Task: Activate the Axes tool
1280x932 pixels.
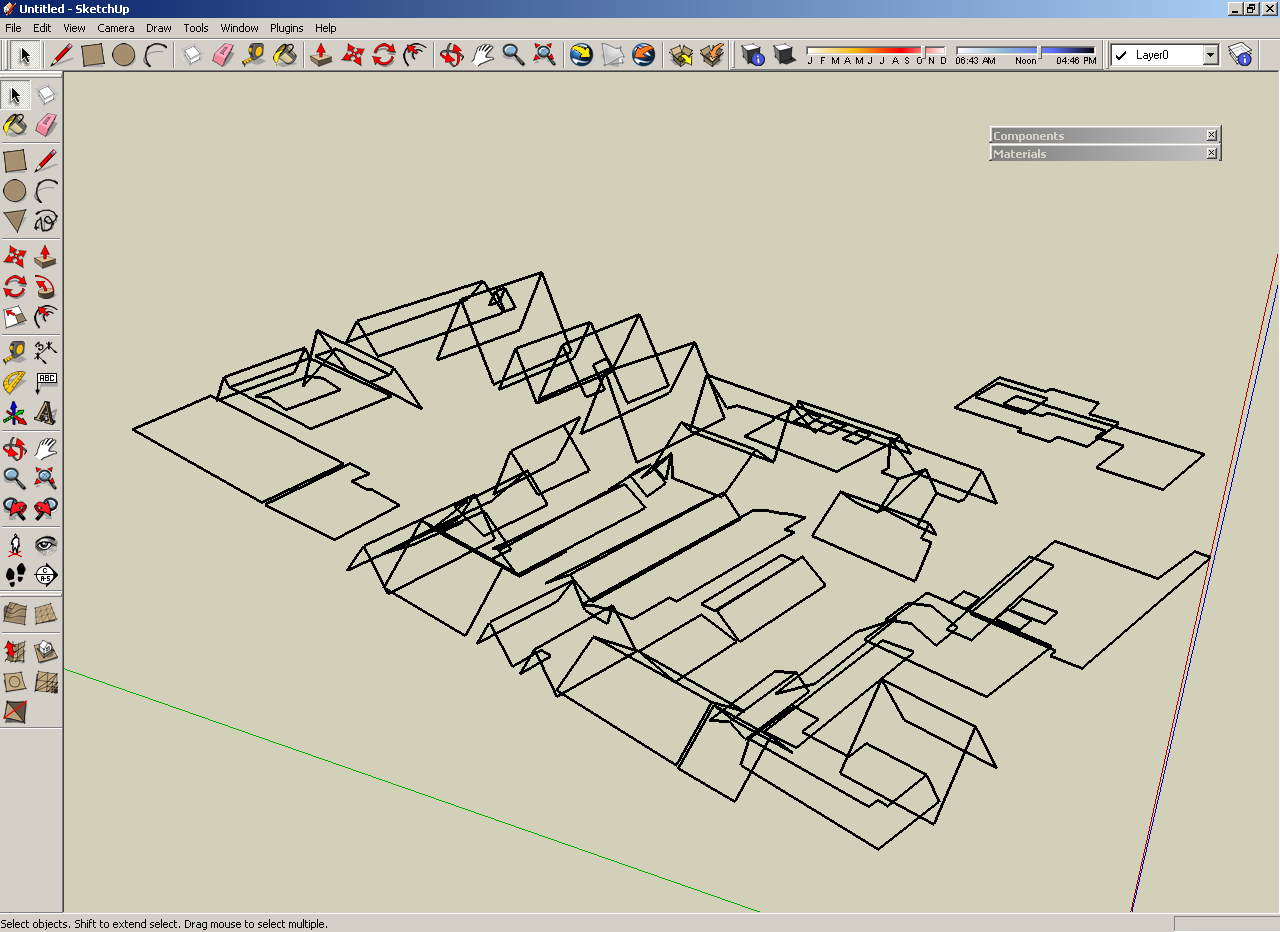Action: (15, 413)
